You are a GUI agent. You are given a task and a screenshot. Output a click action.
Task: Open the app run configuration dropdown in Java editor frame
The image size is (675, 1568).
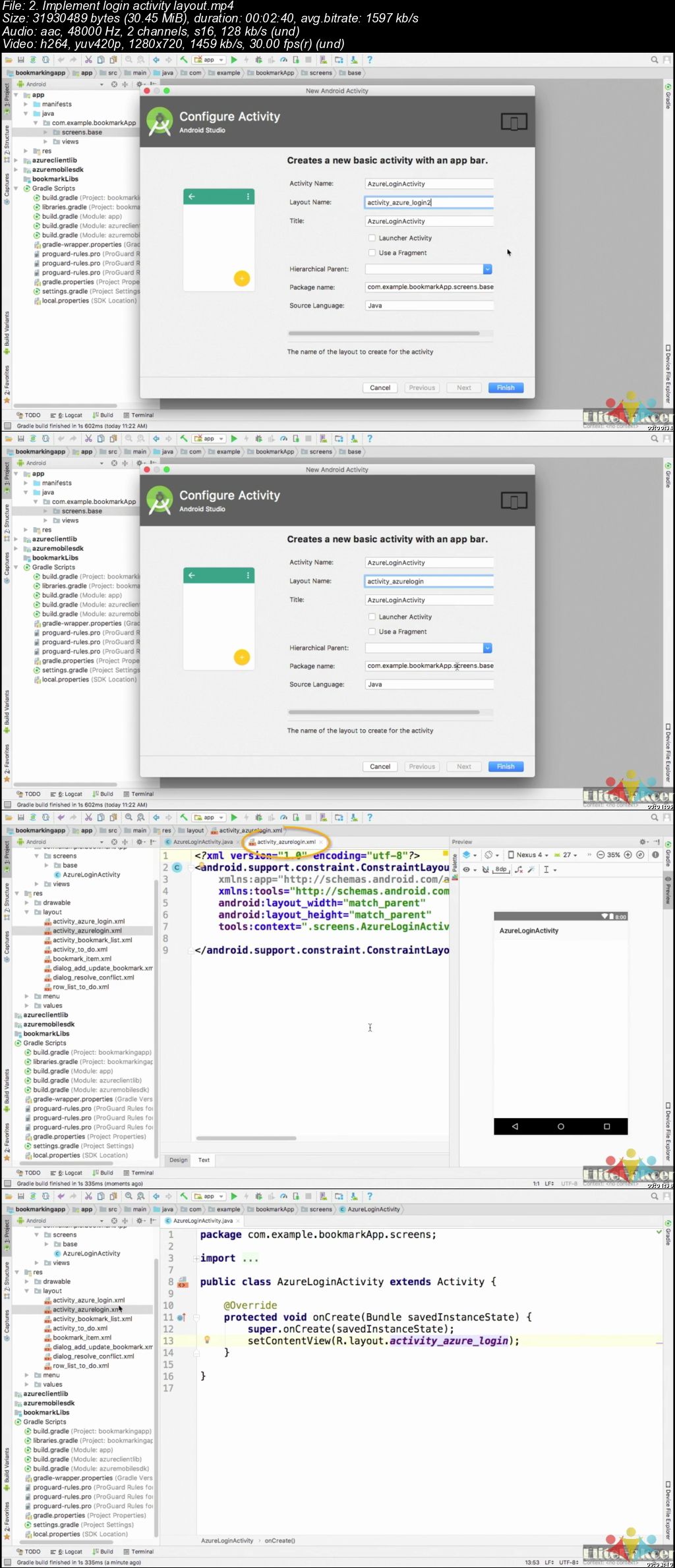[210, 1196]
